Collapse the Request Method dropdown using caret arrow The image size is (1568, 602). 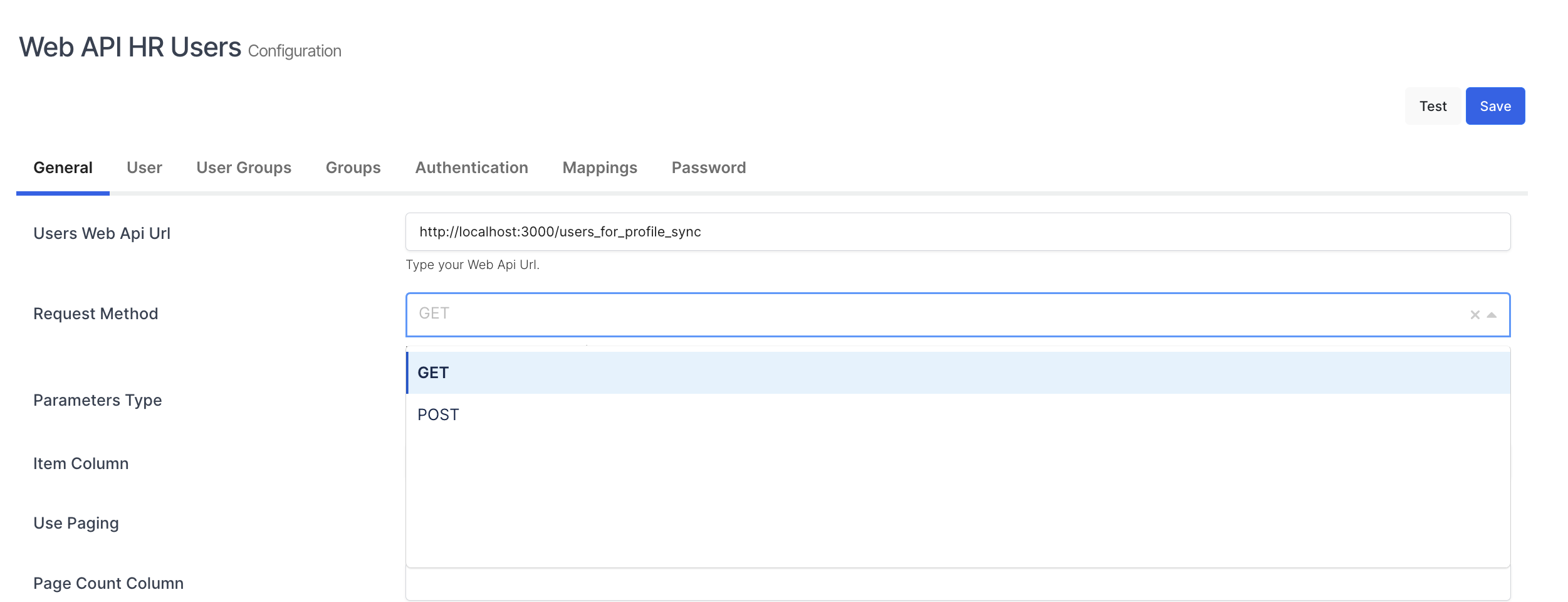coord(1492,315)
